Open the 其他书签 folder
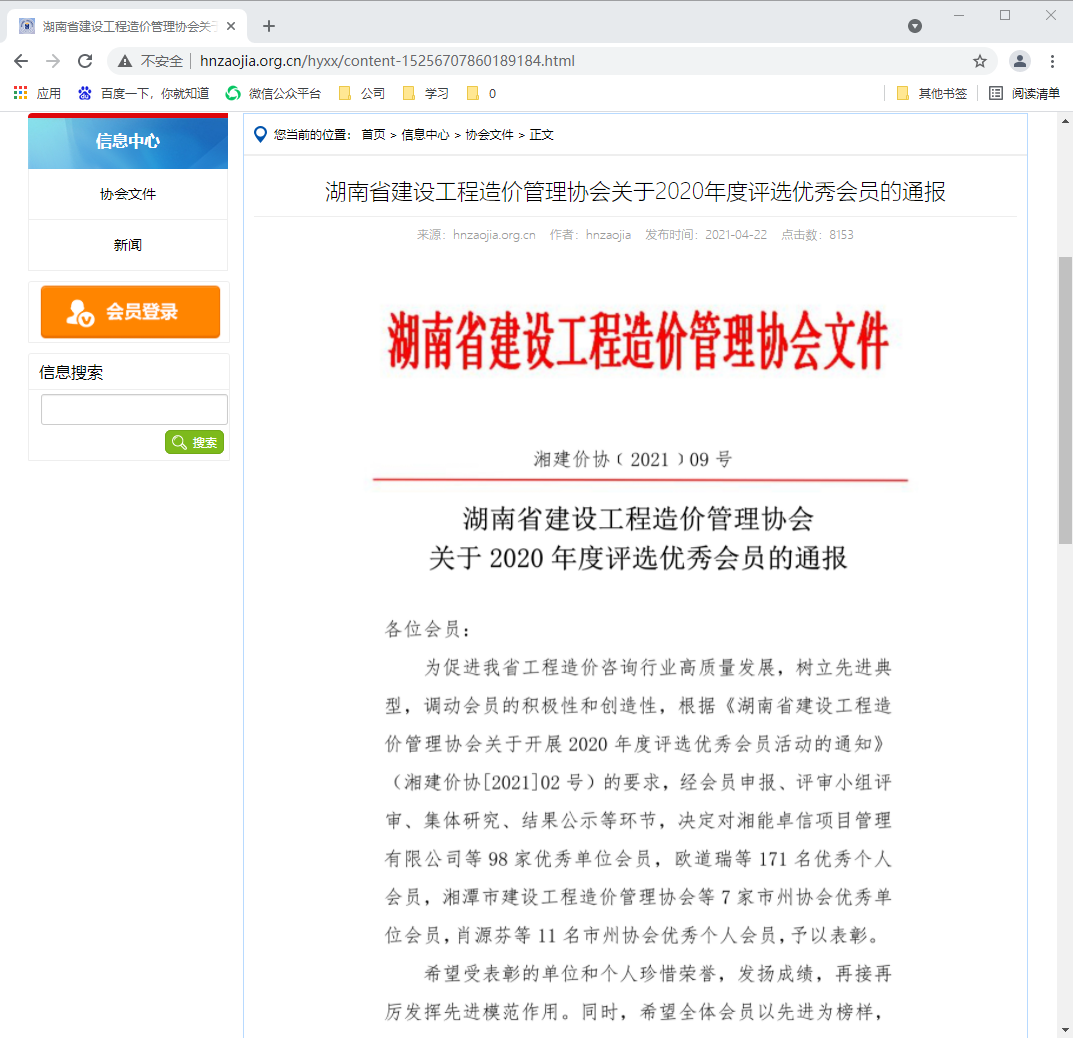The height and width of the screenshot is (1038, 1073). click(x=931, y=93)
